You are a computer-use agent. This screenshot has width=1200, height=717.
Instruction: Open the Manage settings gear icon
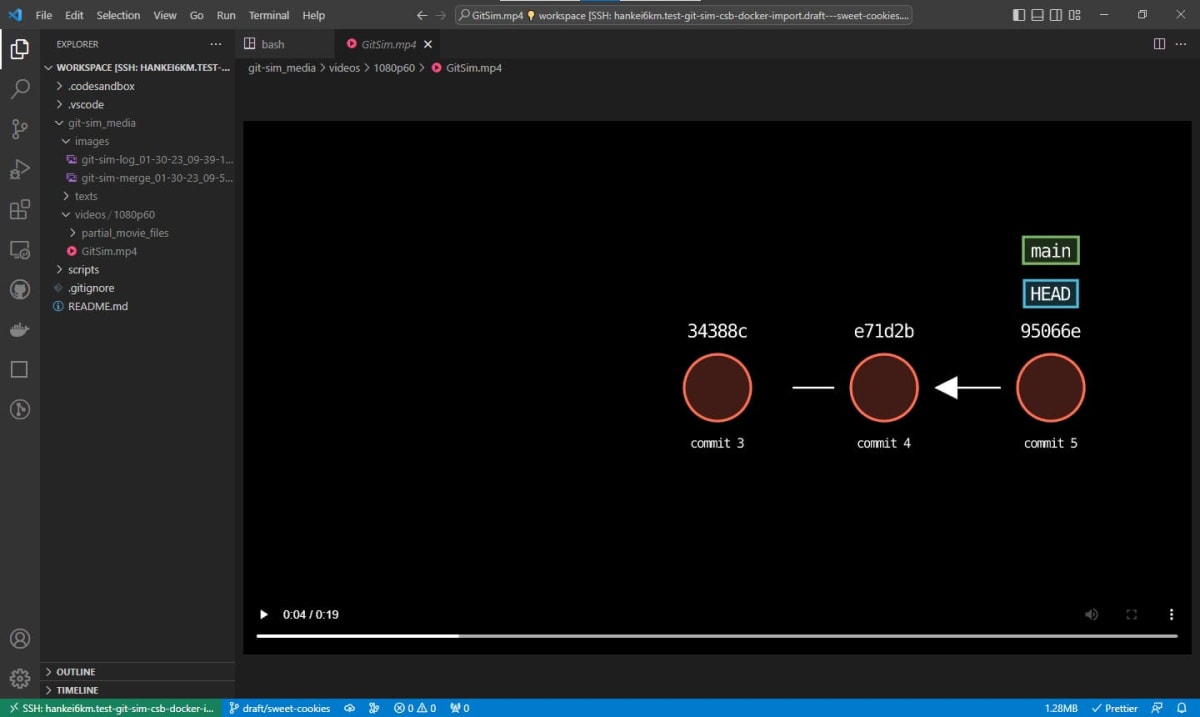(20, 677)
